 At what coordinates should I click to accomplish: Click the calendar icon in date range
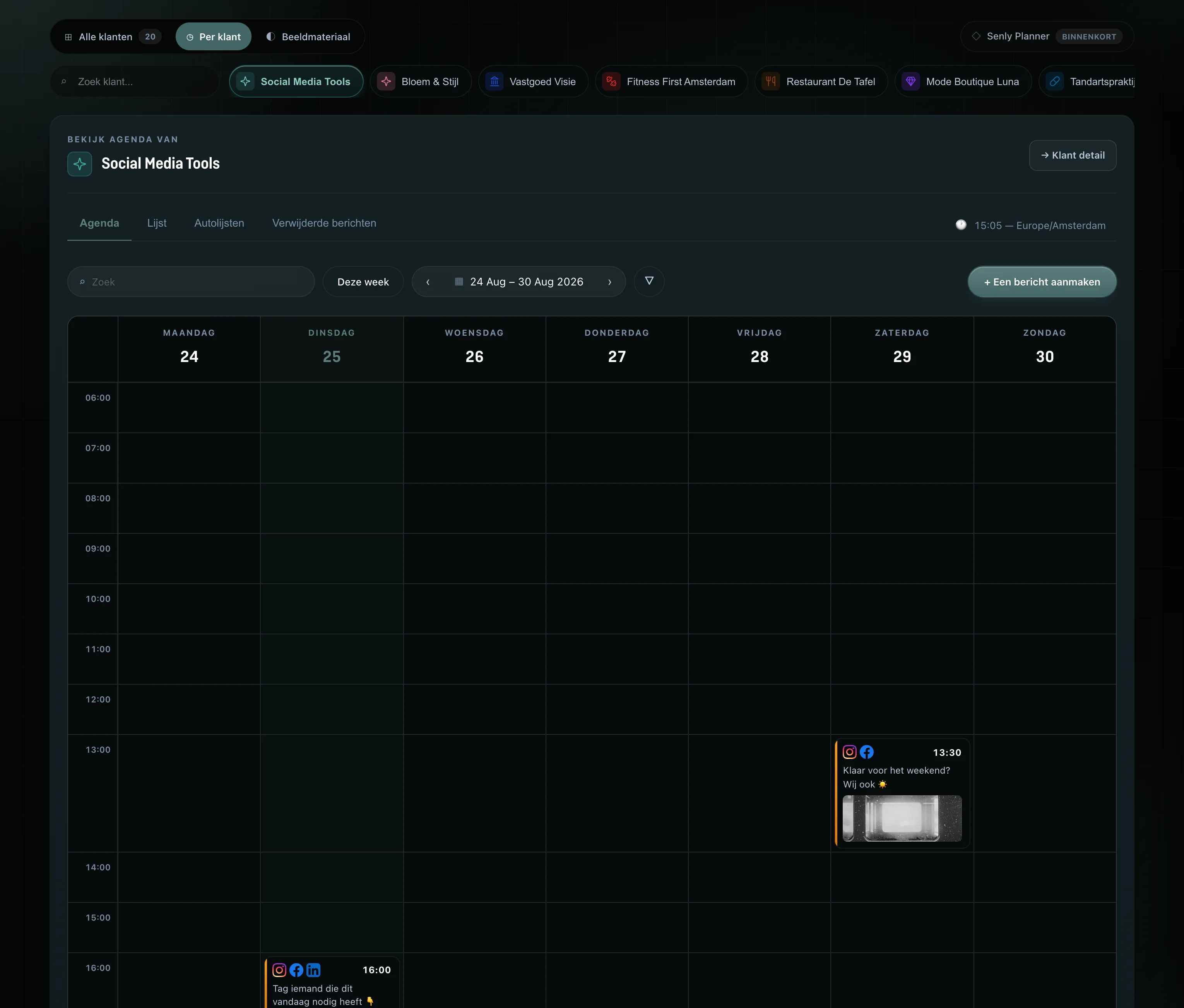458,282
